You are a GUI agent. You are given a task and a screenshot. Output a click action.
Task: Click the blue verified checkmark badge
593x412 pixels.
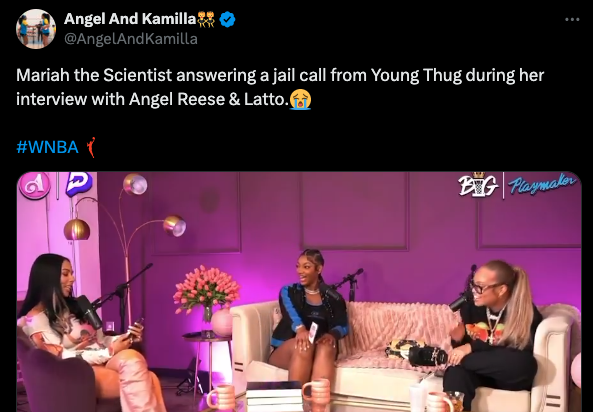(x=227, y=19)
